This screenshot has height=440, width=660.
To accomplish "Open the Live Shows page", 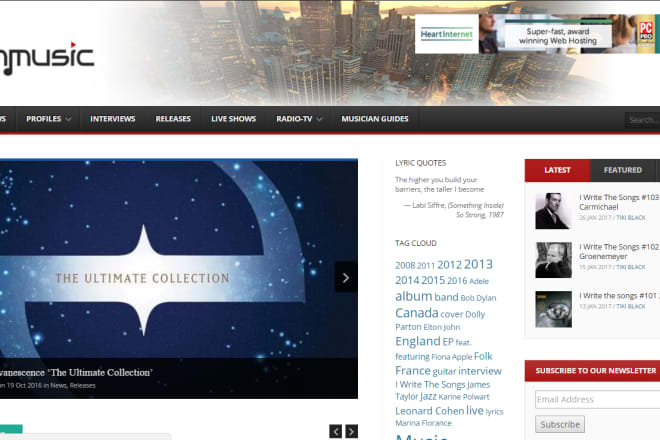I will point(233,119).
